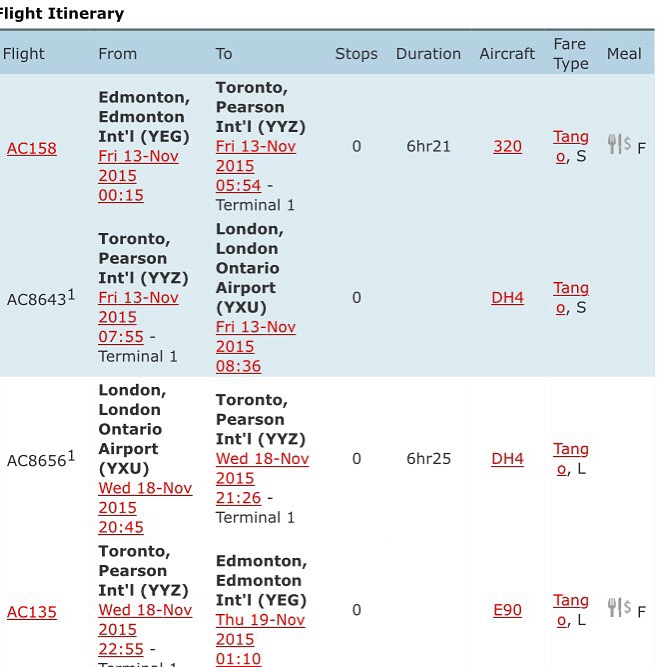Click the 07:55 Toronto departure time link

pyautogui.click(x=121, y=337)
